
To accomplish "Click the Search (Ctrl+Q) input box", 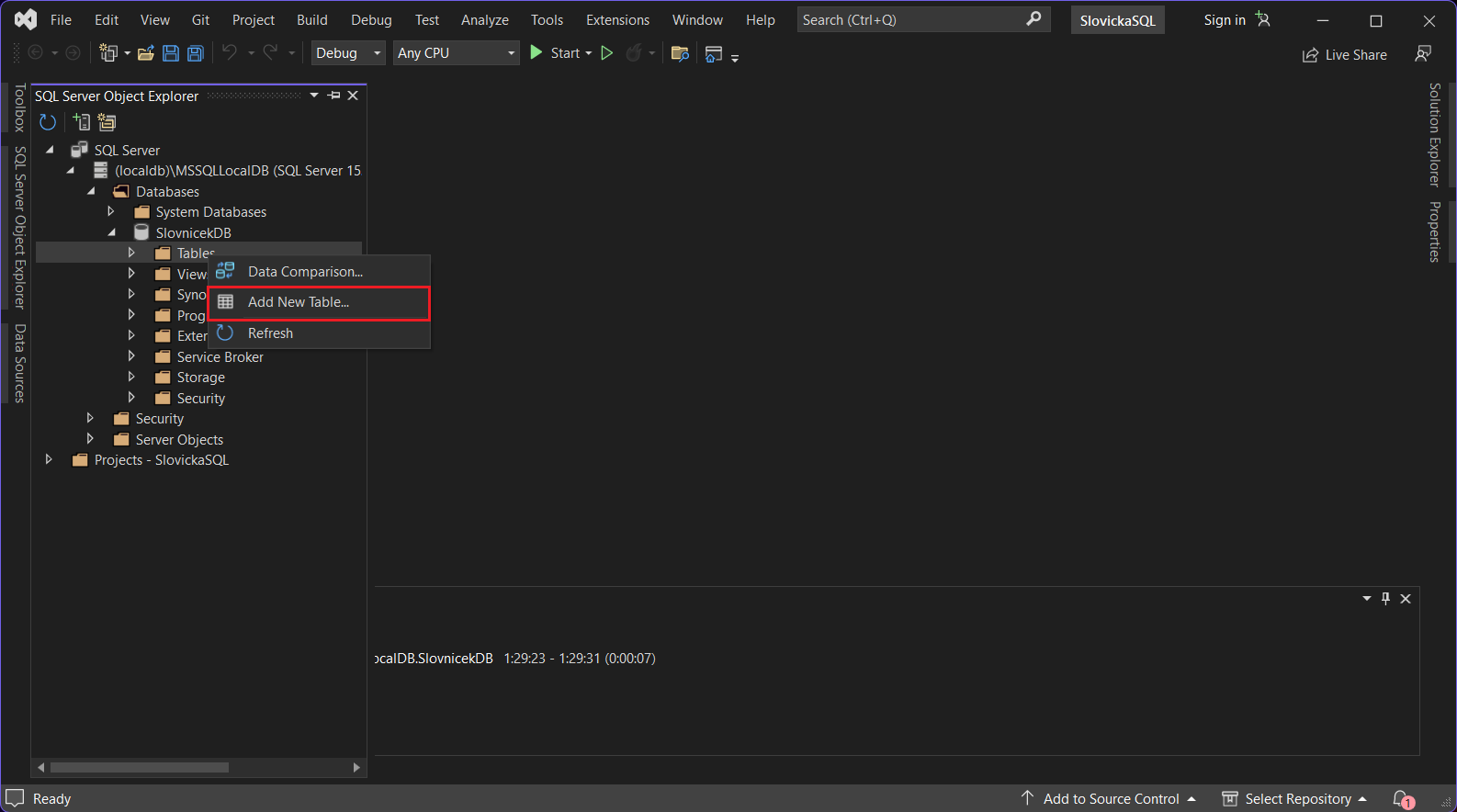I will (909, 20).
